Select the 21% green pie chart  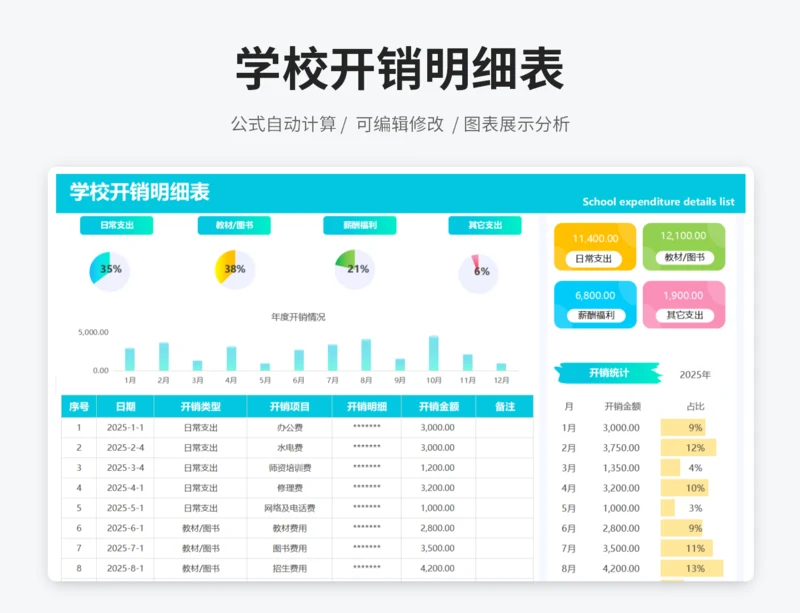tap(355, 269)
